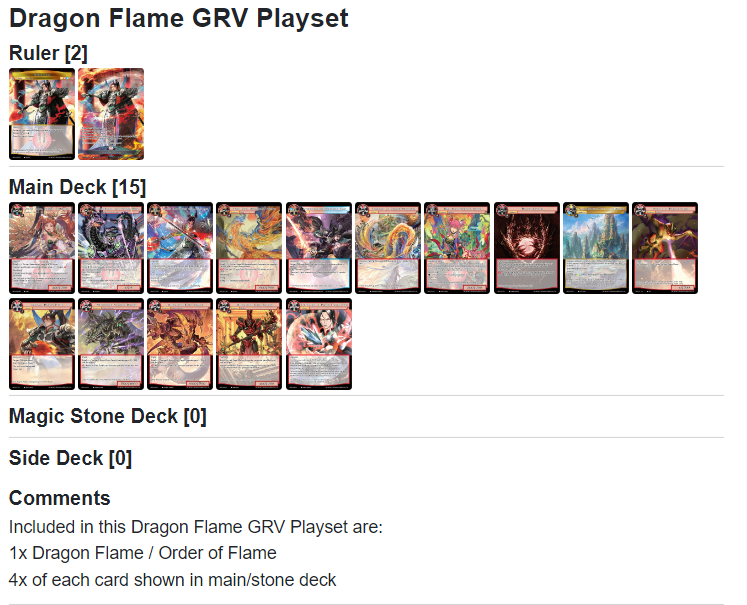The image size is (747, 605).
Task: Open the dark red glowing orb card
Action: click(x=526, y=248)
